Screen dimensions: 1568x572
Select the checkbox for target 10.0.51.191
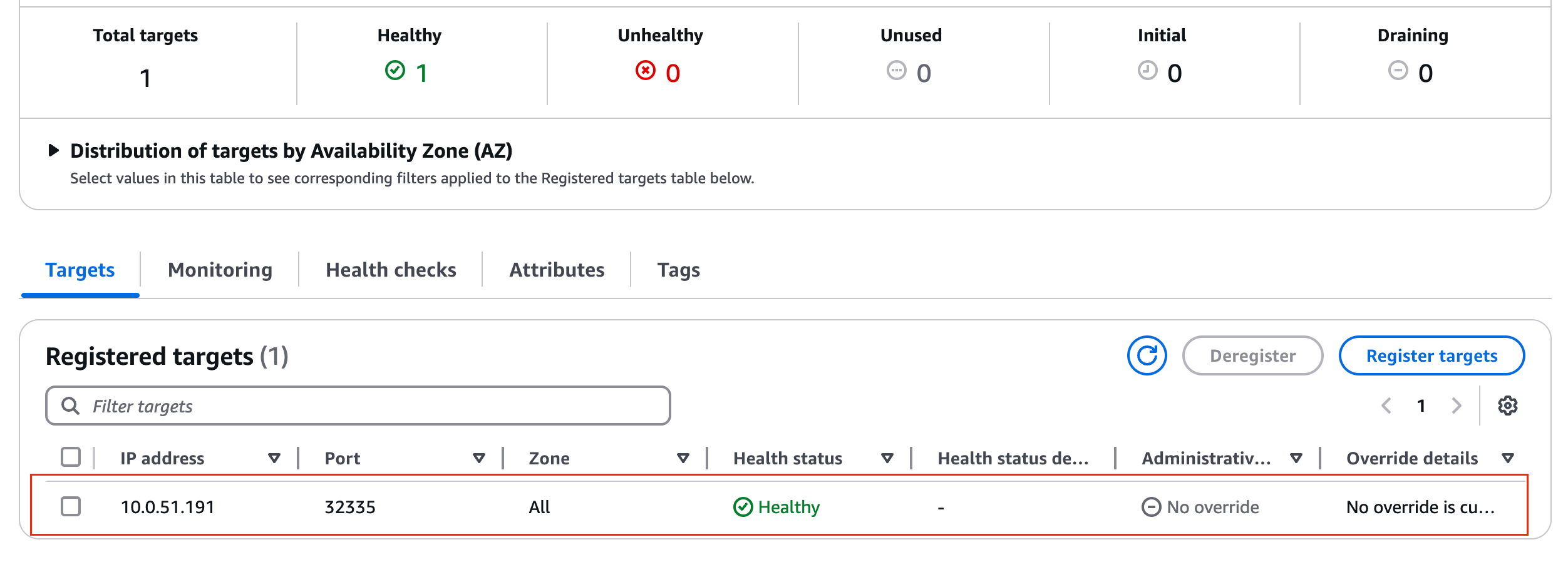coord(71,506)
